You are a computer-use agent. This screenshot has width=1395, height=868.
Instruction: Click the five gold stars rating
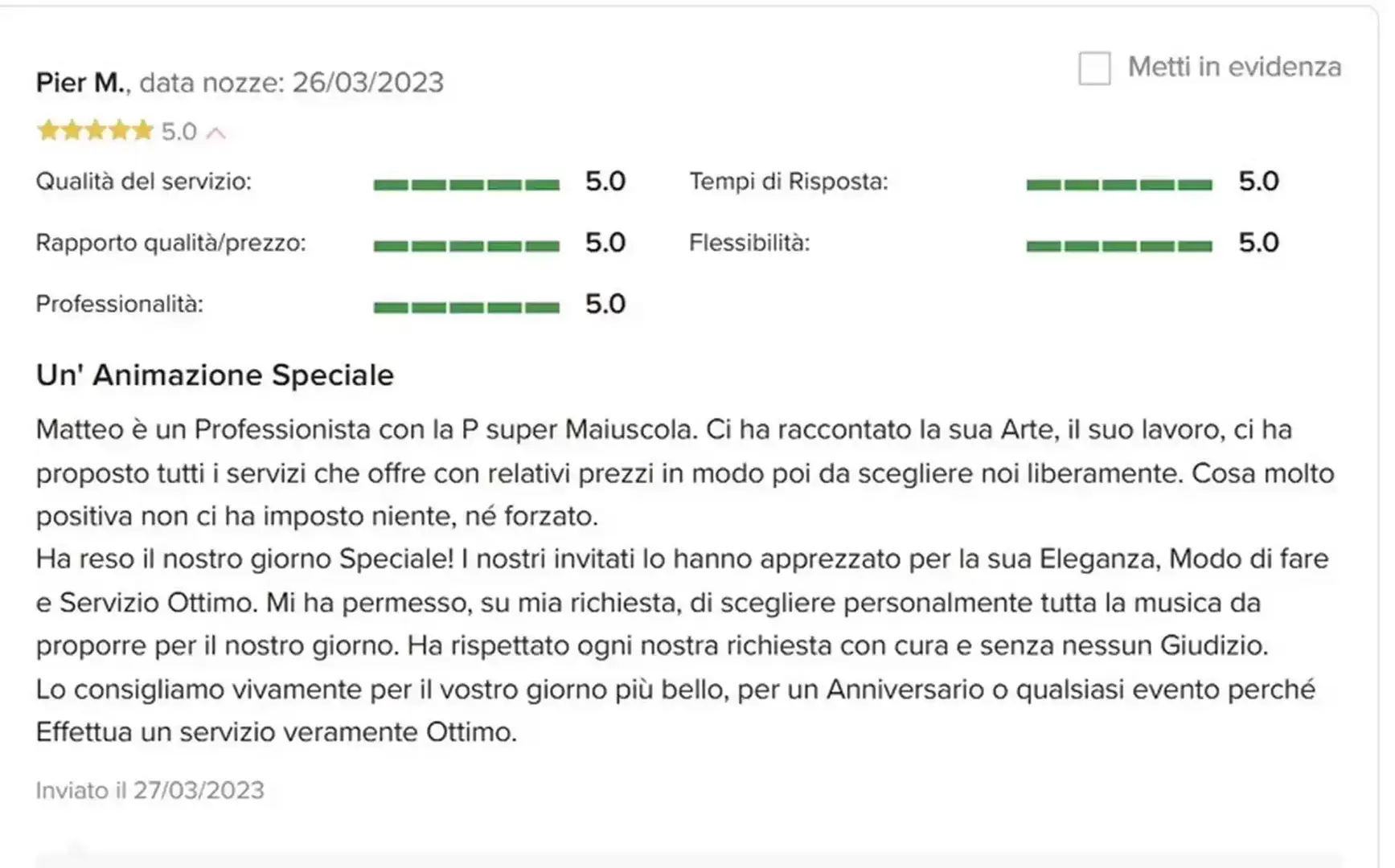coord(95,130)
